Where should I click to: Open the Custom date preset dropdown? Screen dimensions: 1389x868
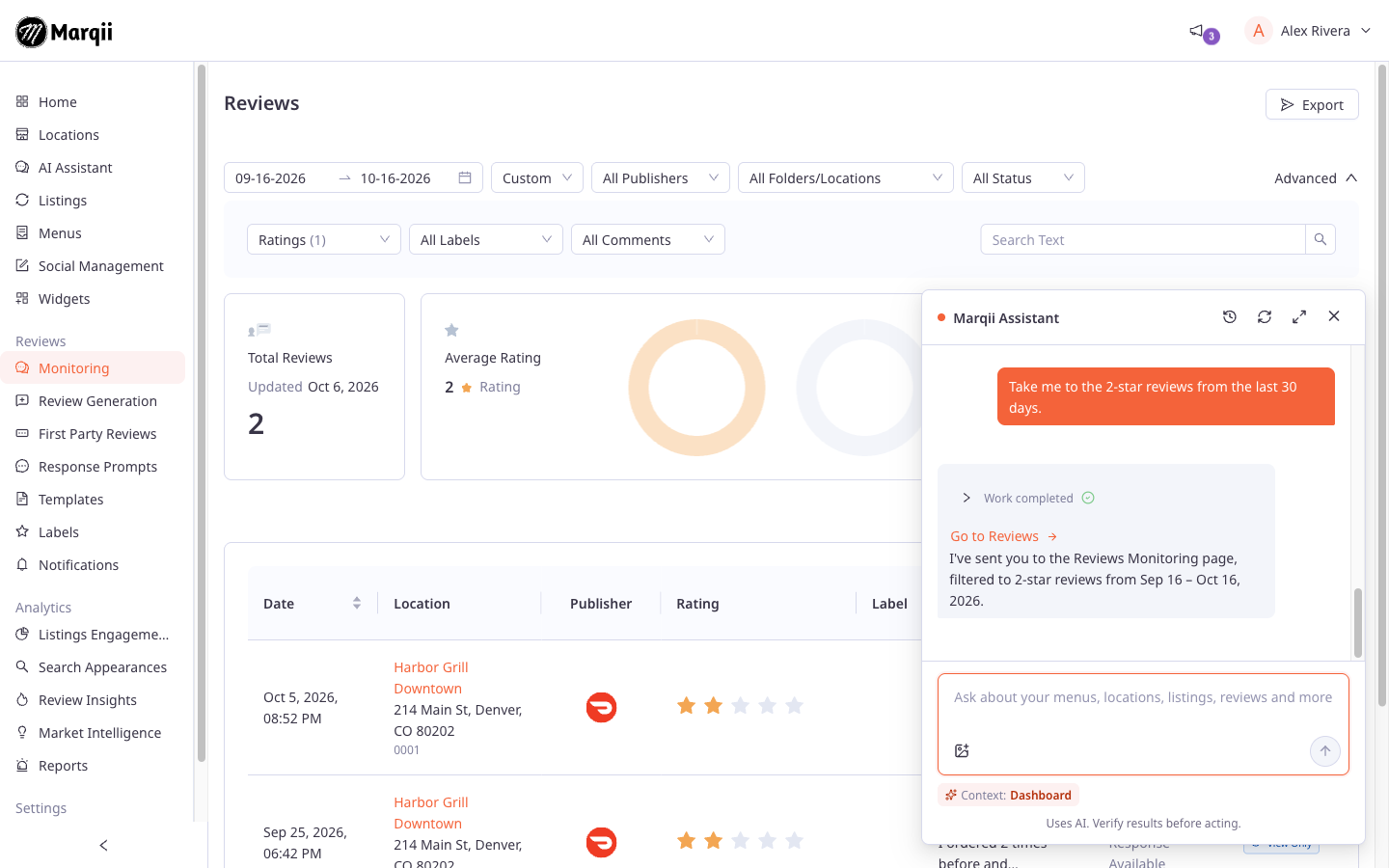[x=537, y=177]
